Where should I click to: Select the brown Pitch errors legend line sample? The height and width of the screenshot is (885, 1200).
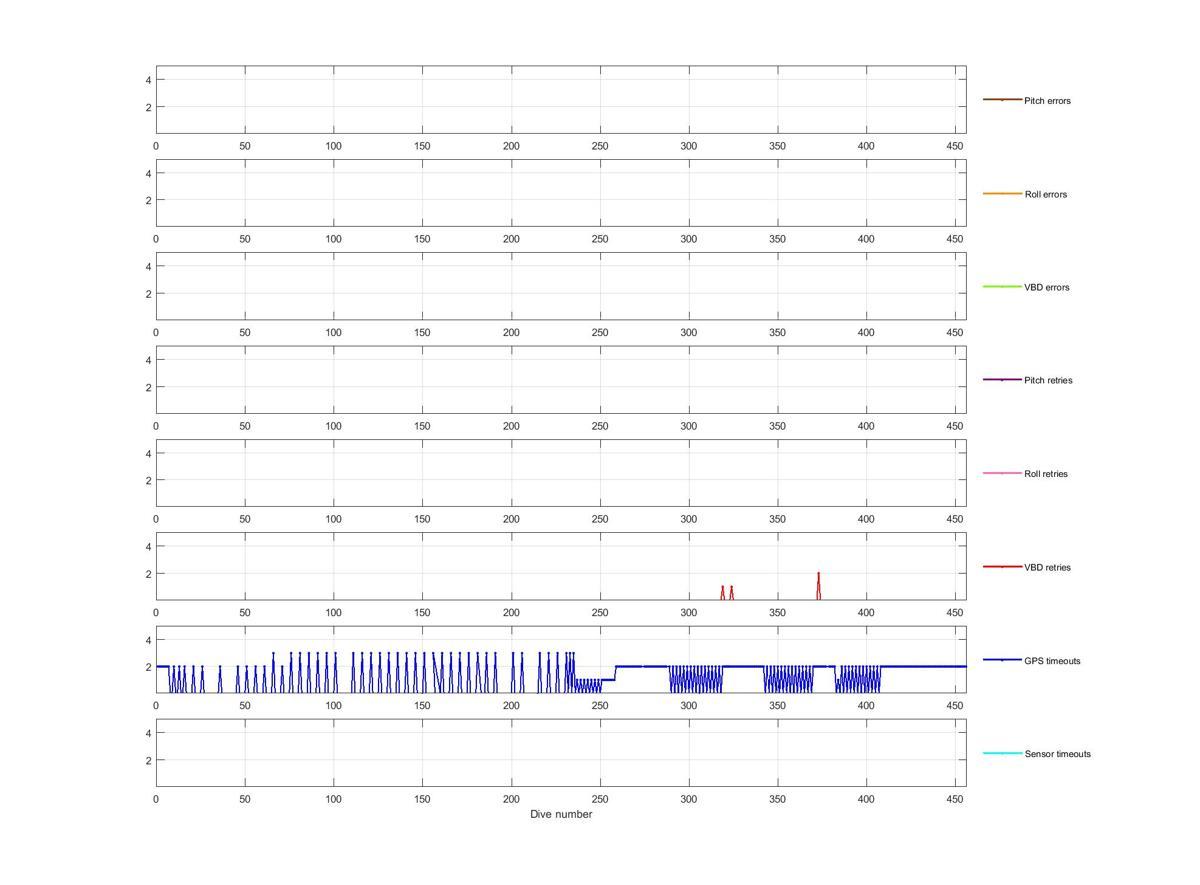click(1002, 100)
